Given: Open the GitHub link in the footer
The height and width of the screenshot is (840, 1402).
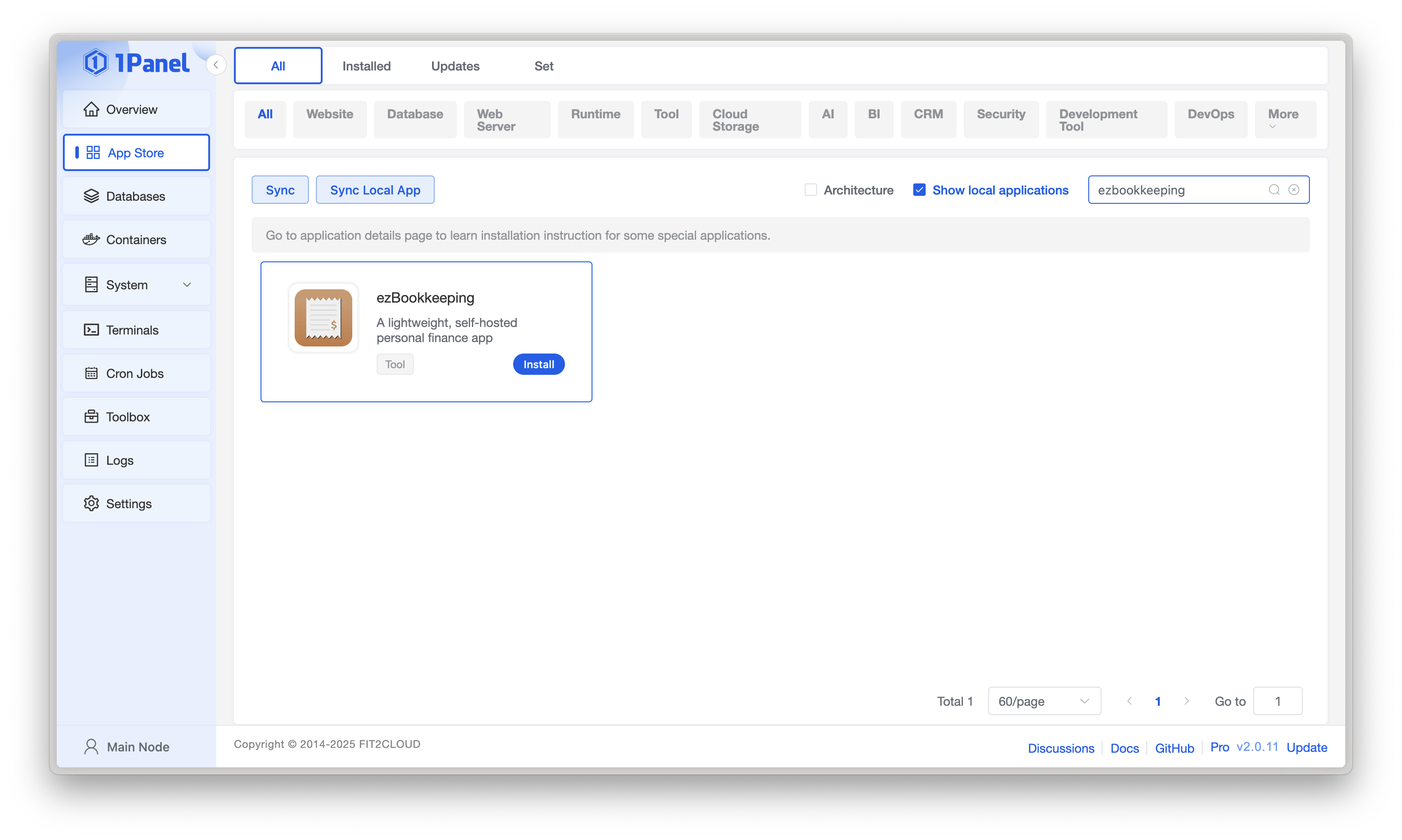Looking at the screenshot, I should (x=1175, y=748).
